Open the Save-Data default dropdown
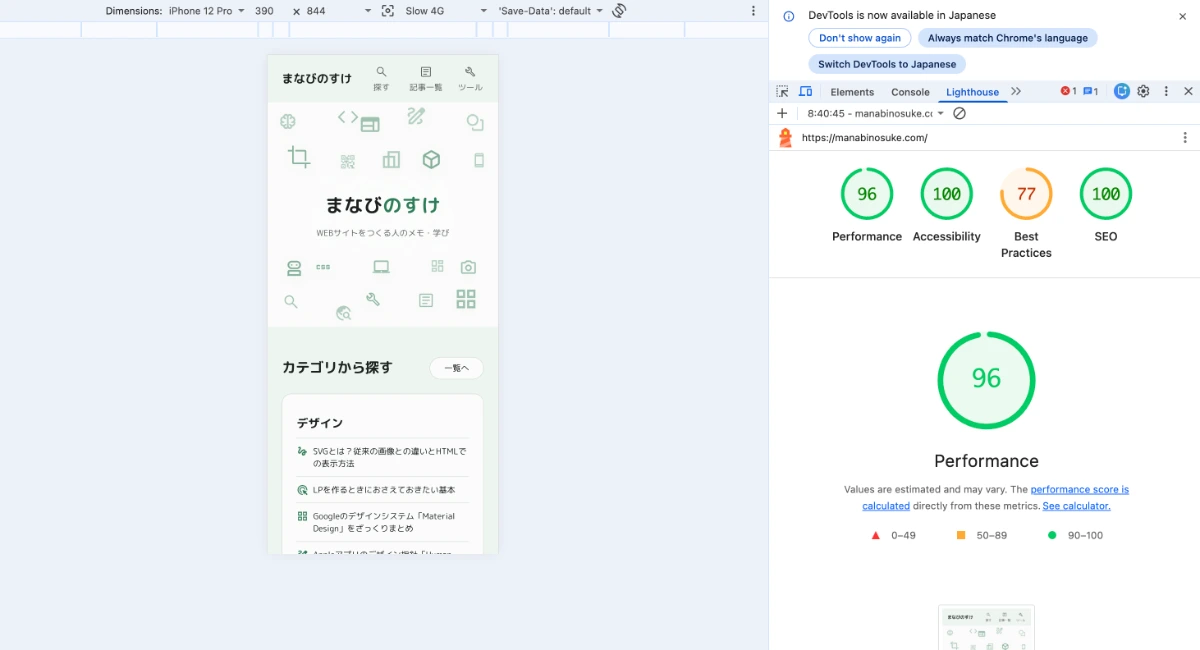 coord(551,10)
